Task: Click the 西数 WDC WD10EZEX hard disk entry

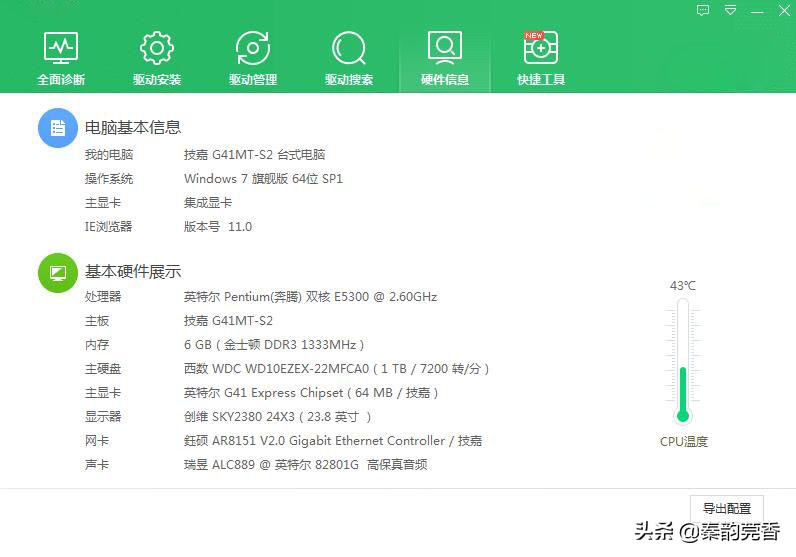Action: tap(336, 369)
